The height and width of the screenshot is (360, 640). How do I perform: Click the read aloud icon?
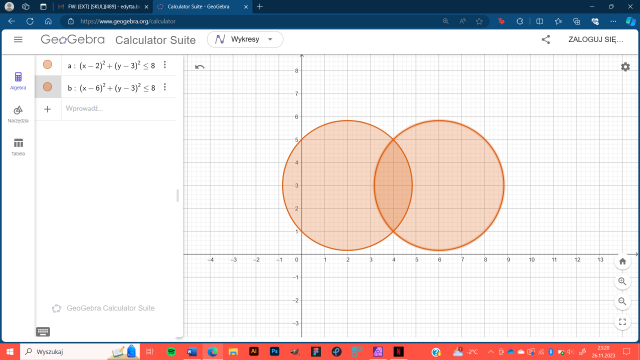click(462, 21)
